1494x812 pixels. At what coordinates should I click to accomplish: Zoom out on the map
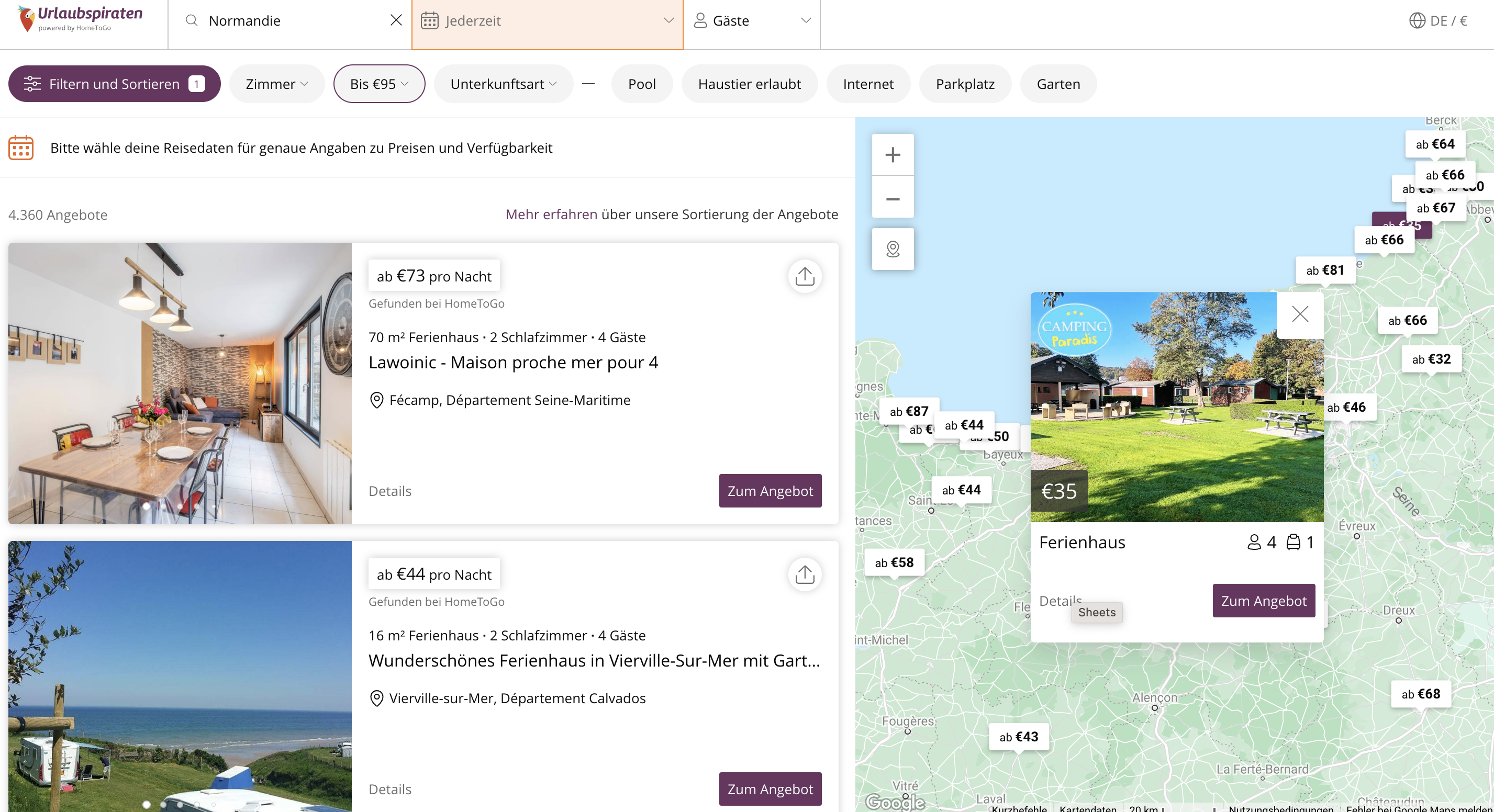893,199
